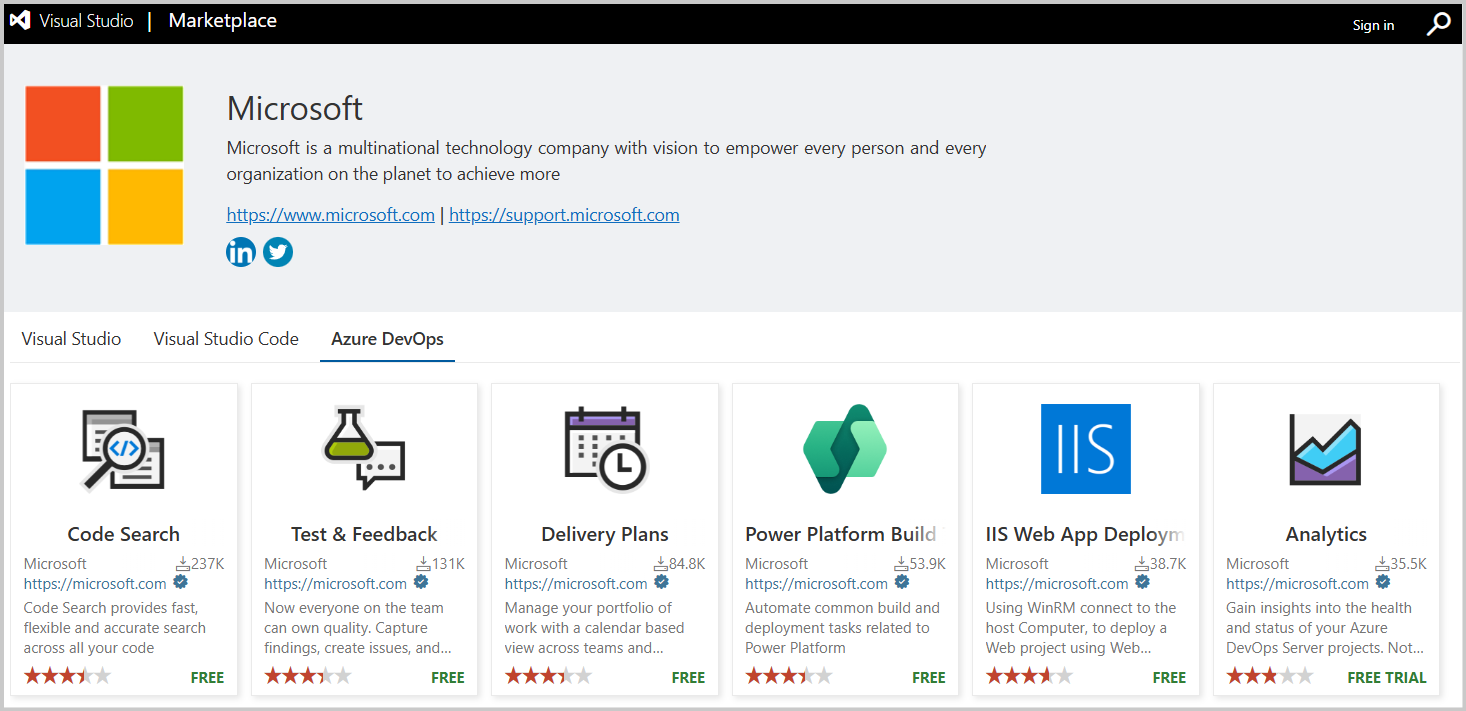Click the Marketplace header title
Viewport: 1466px width, 711px height.
tap(222, 21)
